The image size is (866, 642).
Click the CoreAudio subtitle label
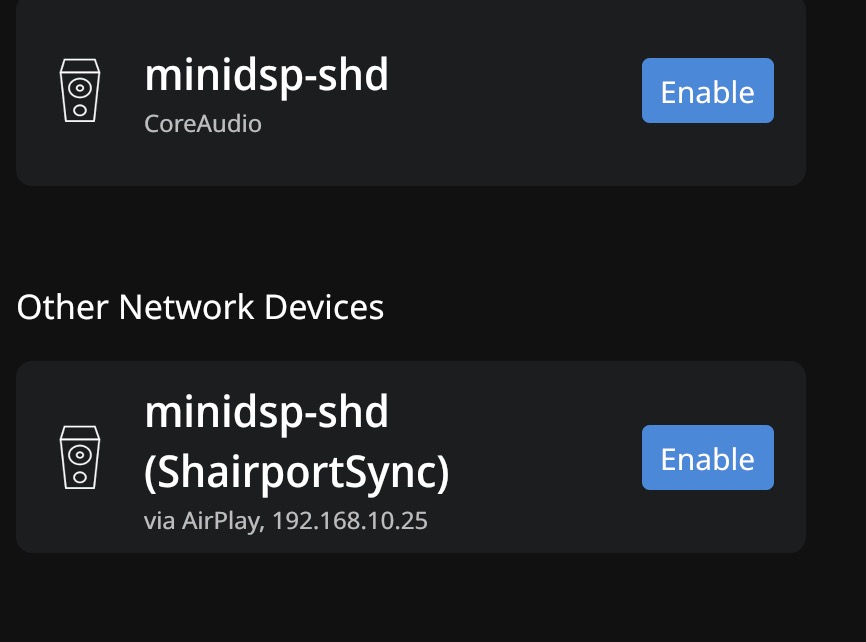pyautogui.click(x=203, y=124)
